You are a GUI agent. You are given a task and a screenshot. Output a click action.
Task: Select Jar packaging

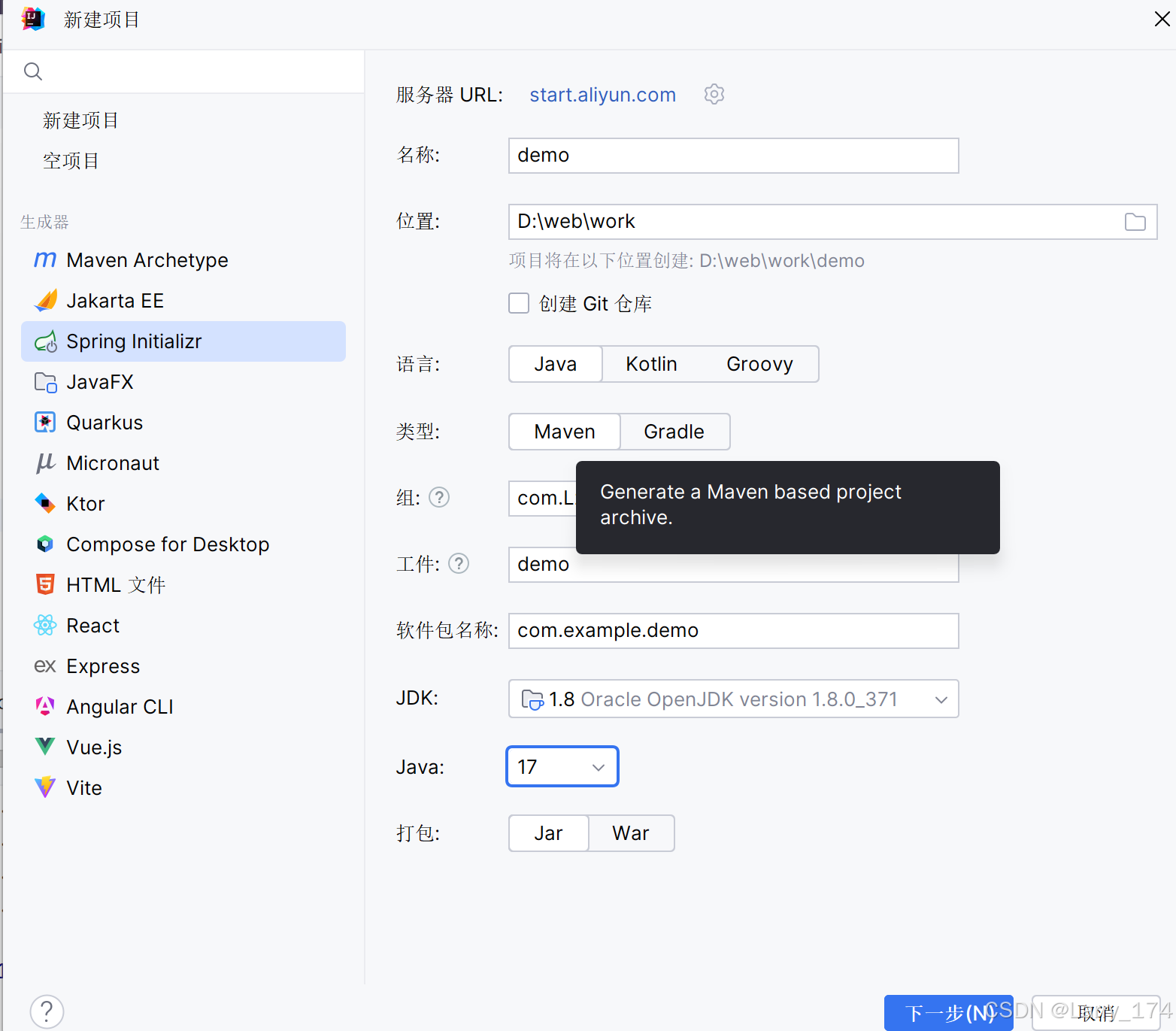pyautogui.click(x=549, y=833)
